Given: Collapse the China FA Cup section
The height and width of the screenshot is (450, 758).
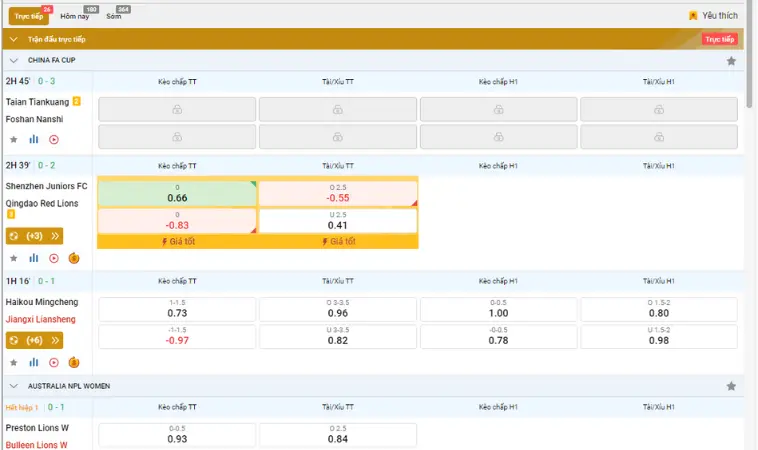Looking at the screenshot, I should [x=14, y=61].
